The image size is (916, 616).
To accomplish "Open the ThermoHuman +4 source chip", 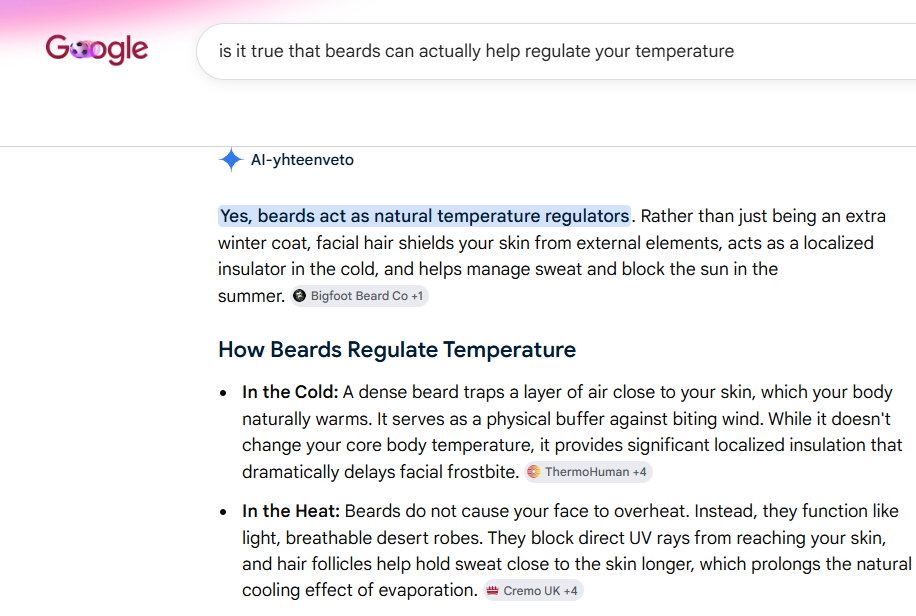I will 588,472.
